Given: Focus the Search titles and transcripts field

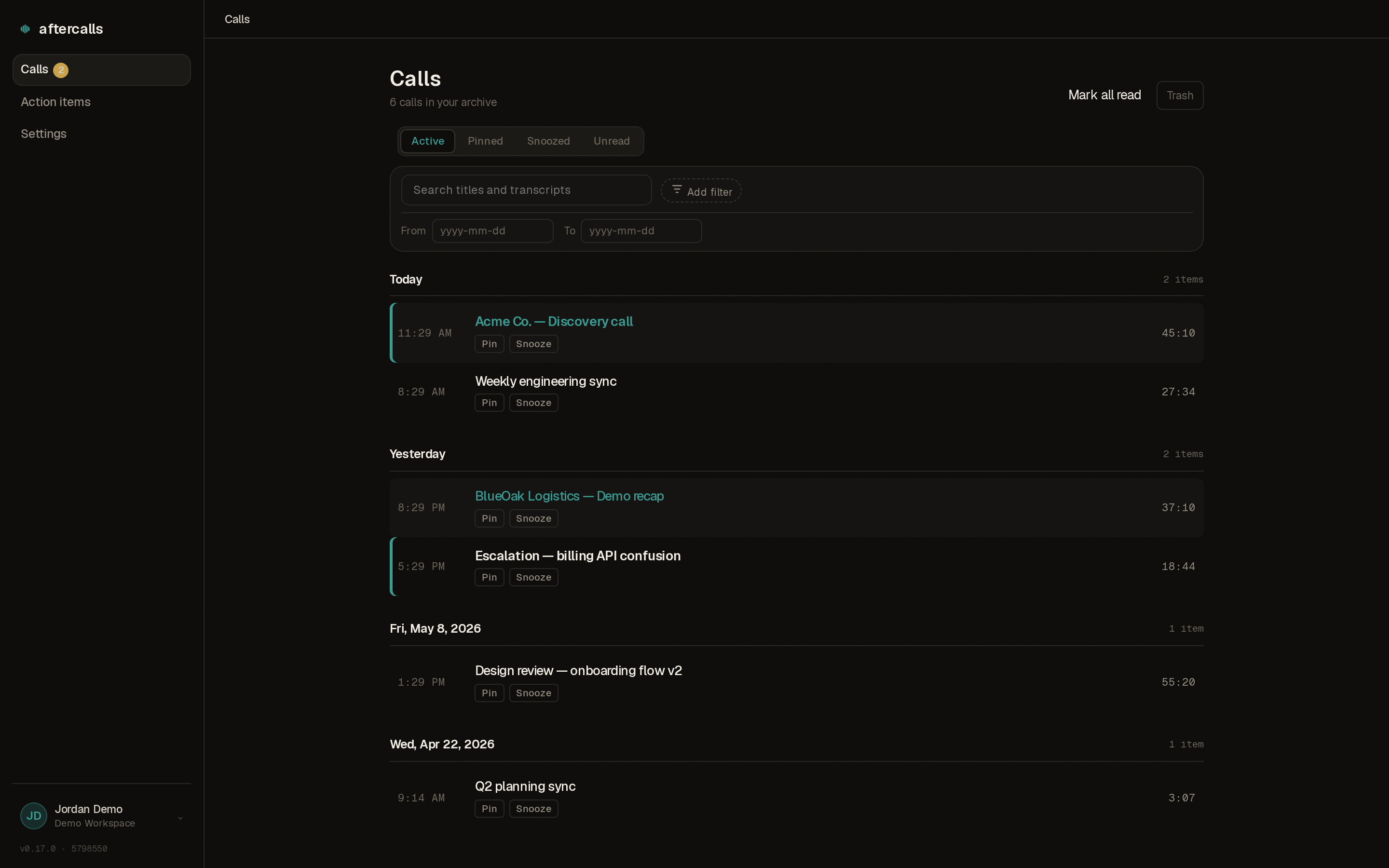Looking at the screenshot, I should click(526, 190).
